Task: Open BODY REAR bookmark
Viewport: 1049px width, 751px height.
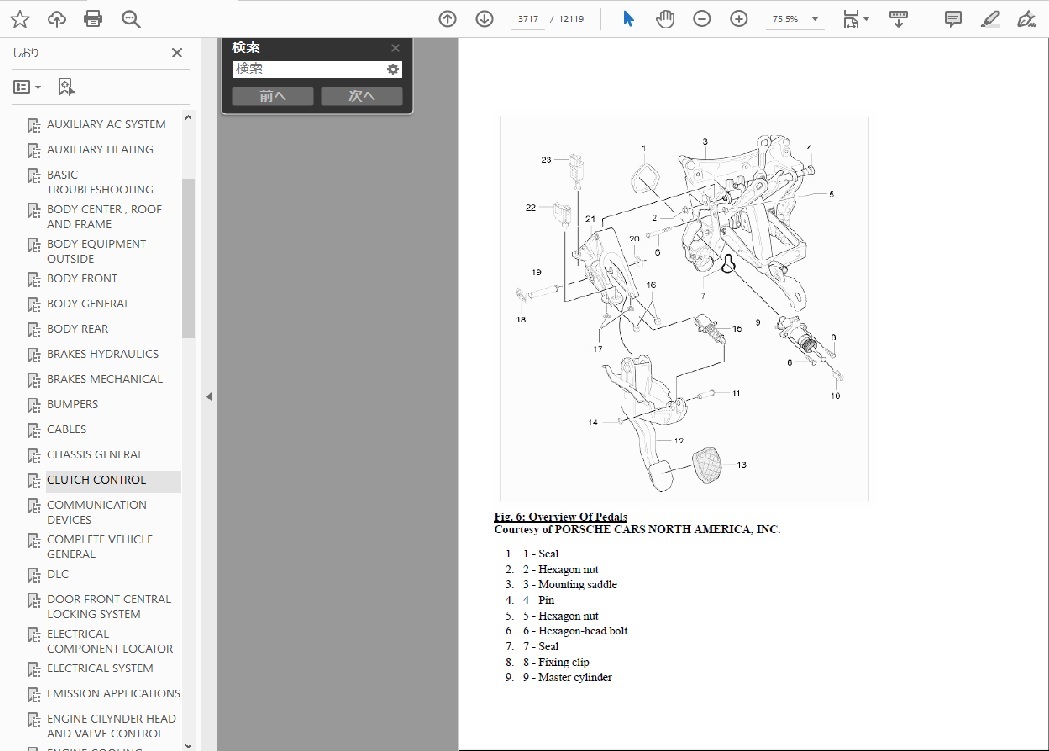Action: coord(78,329)
